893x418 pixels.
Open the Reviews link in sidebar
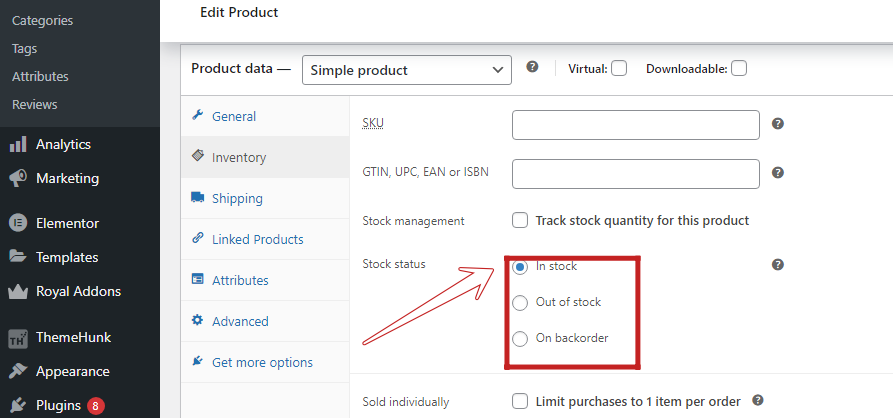coord(35,104)
